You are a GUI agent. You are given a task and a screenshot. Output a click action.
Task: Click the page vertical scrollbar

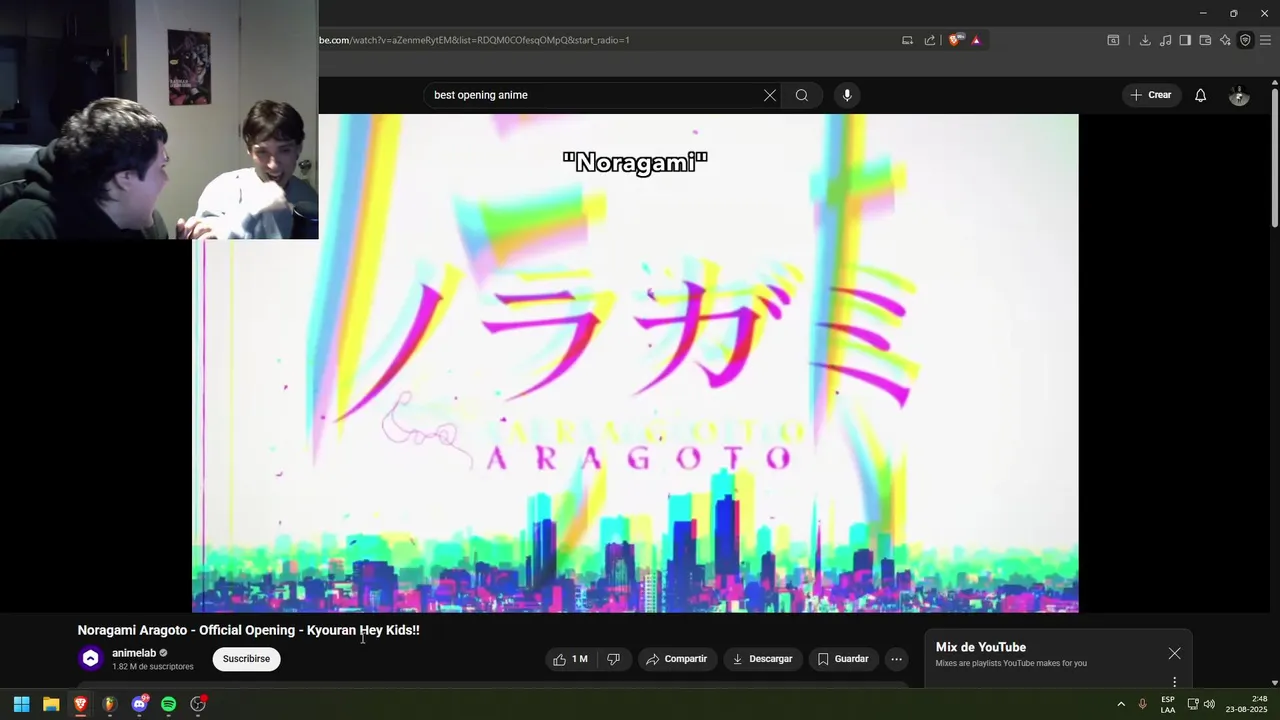click(x=1274, y=158)
